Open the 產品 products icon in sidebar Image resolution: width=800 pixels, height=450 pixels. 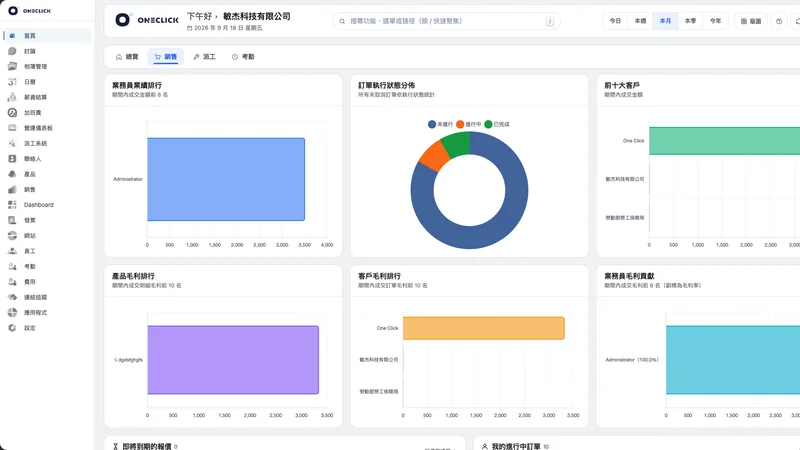(x=12, y=174)
